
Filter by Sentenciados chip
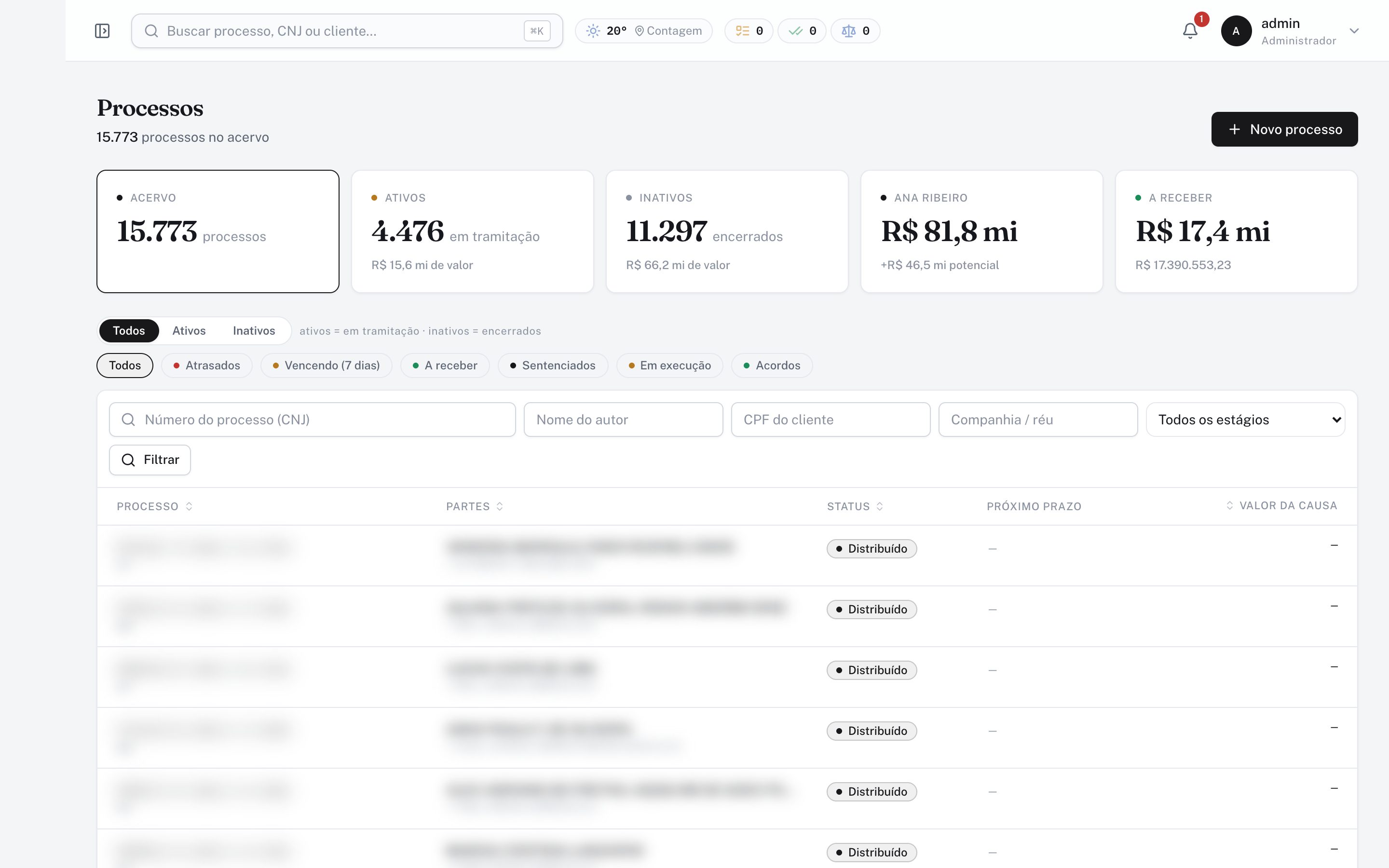553,366
